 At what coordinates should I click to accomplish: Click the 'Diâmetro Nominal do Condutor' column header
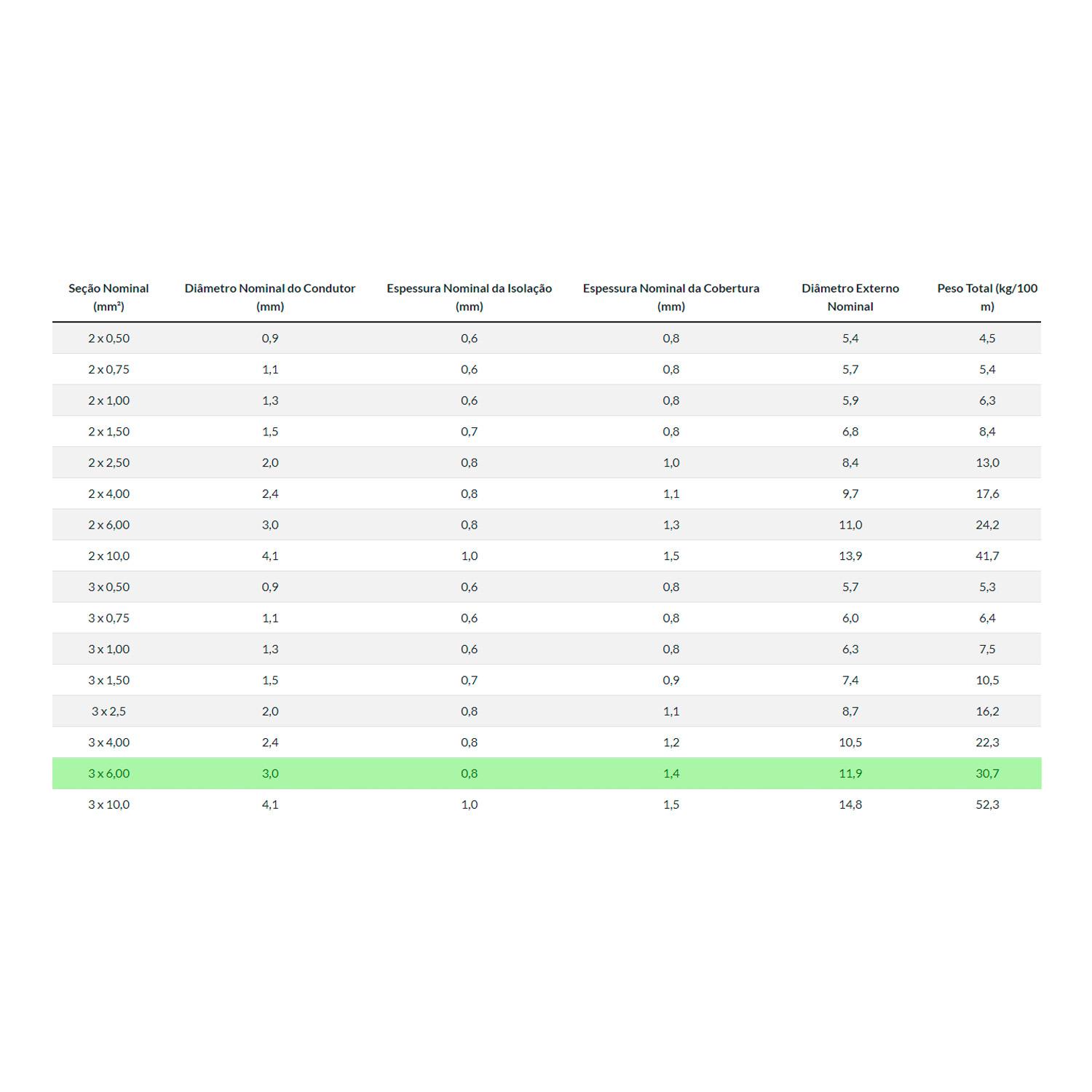269,297
